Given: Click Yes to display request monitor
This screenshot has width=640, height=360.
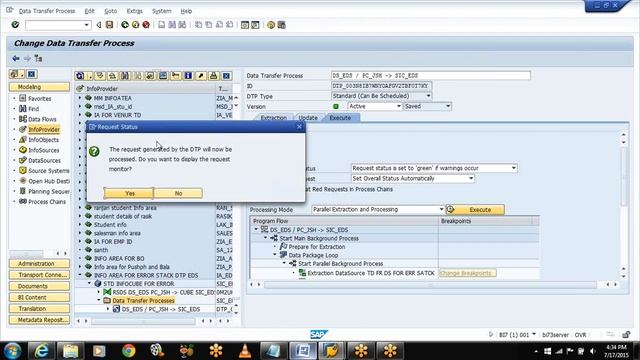Looking at the screenshot, I should (129, 193).
